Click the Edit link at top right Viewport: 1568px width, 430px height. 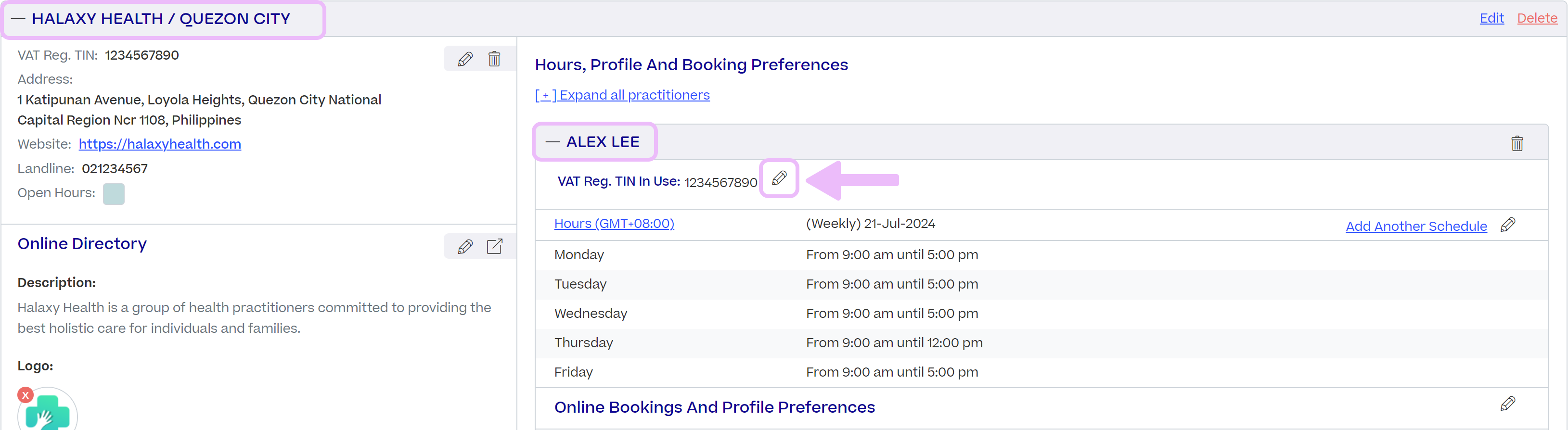[1491, 18]
